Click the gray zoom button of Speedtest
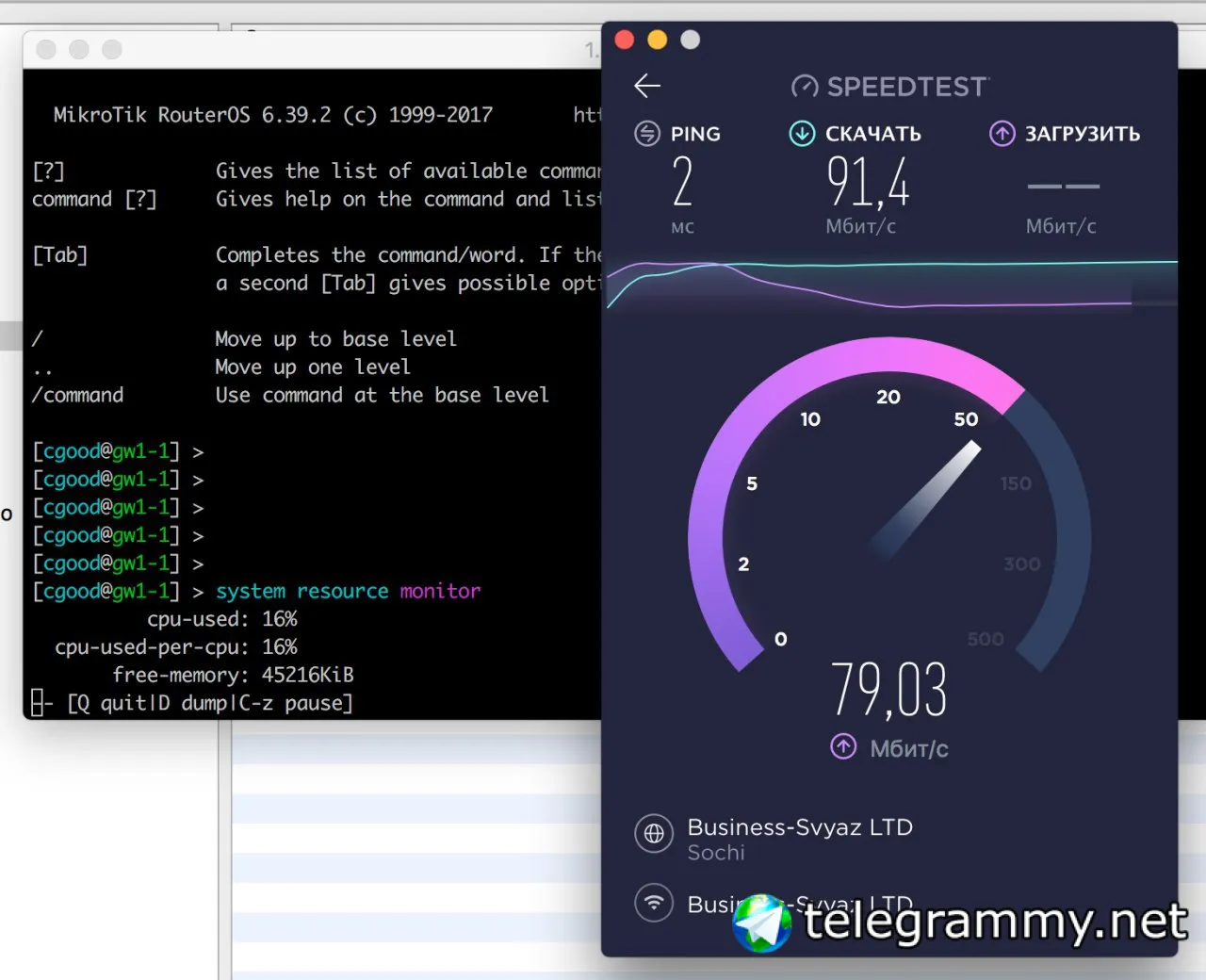The height and width of the screenshot is (980, 1206). tap(691, 40)
